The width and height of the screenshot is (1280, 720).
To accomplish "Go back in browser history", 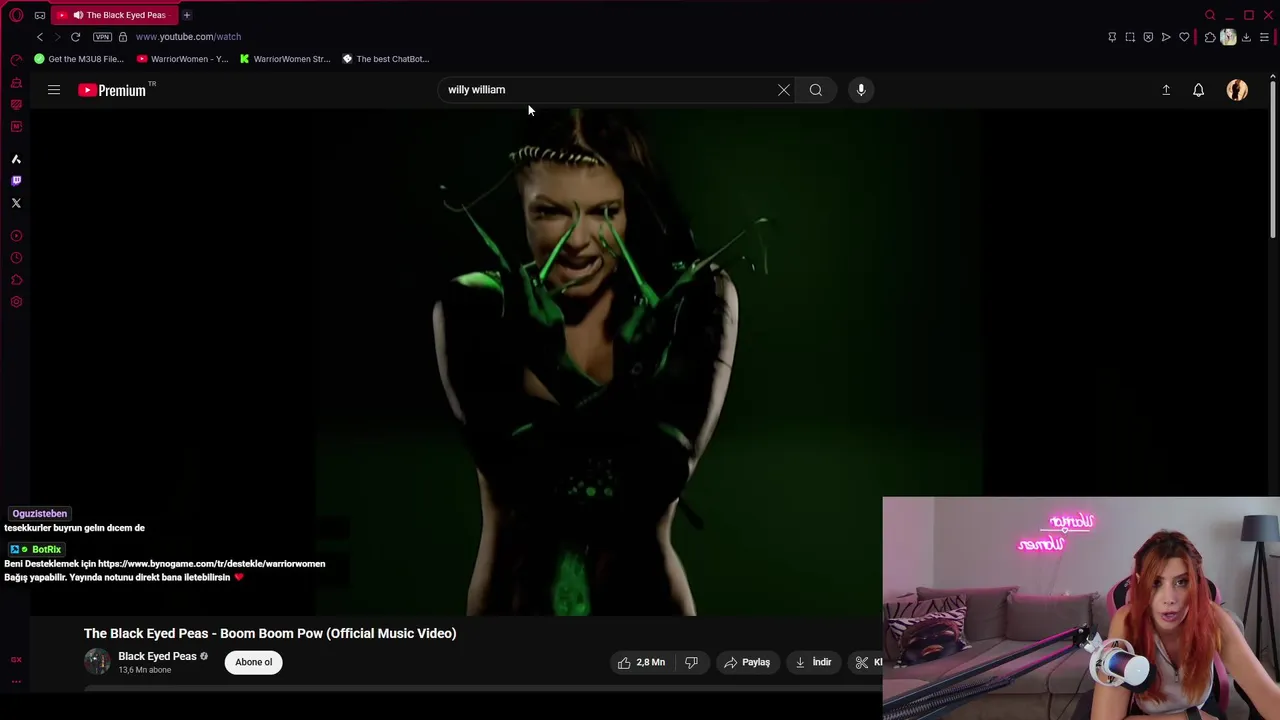I will point(40,37).
